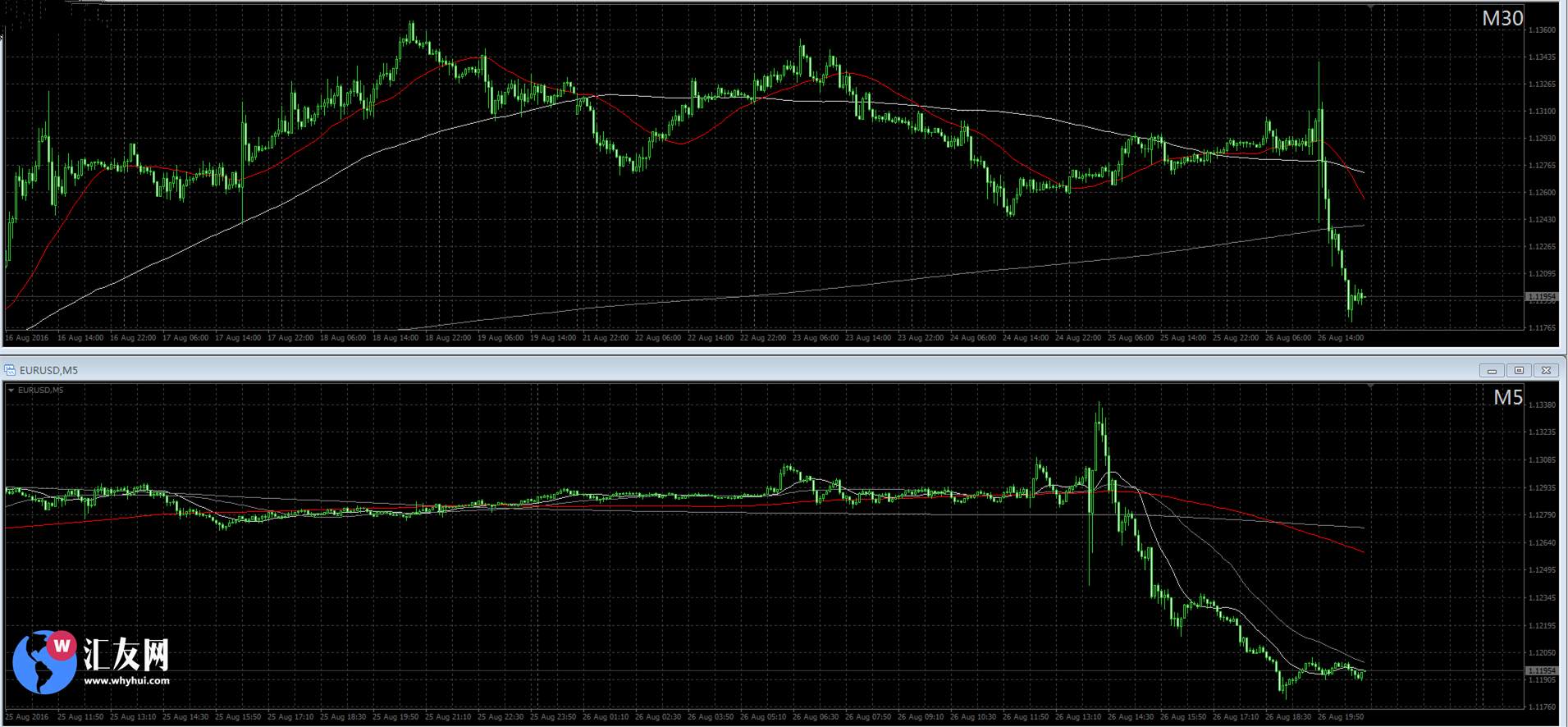Click the 25 Aug 2016 date label
This screenshot has width=1568, height=727.
click(27, 717)
